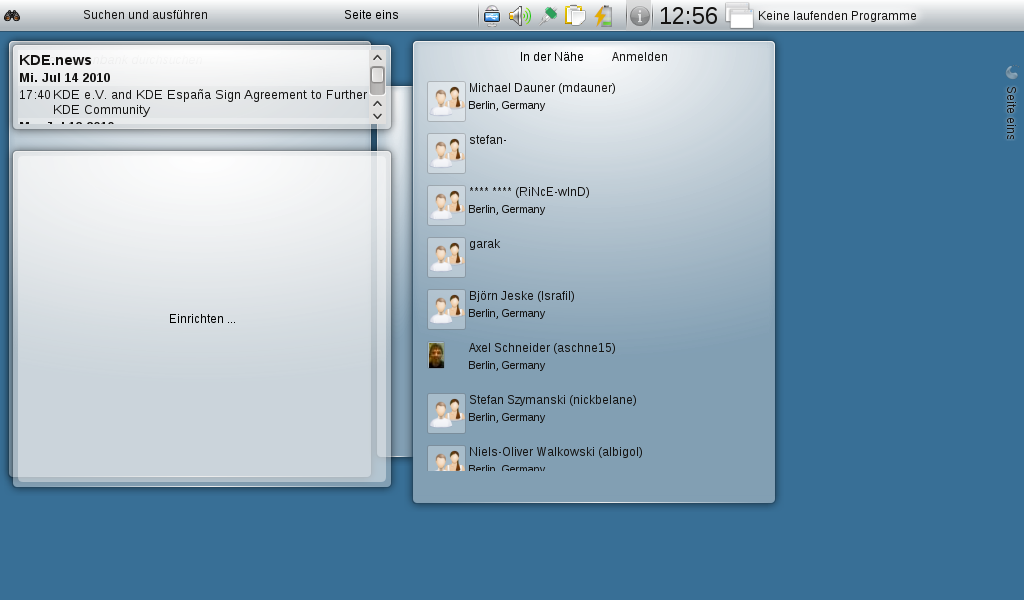Open the network connection plug icon
This screenshot has width=1024, height=600.
click(x=548, y=15)
